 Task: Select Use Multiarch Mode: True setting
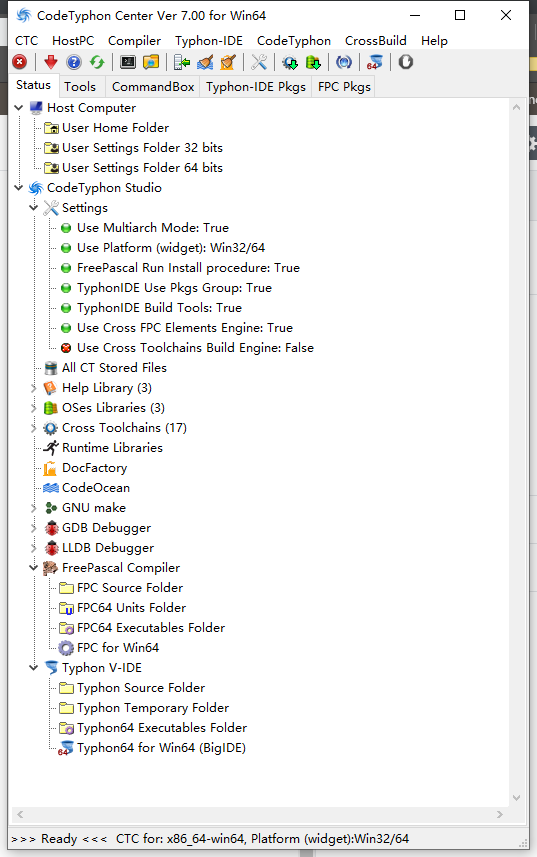coord(152,228)
